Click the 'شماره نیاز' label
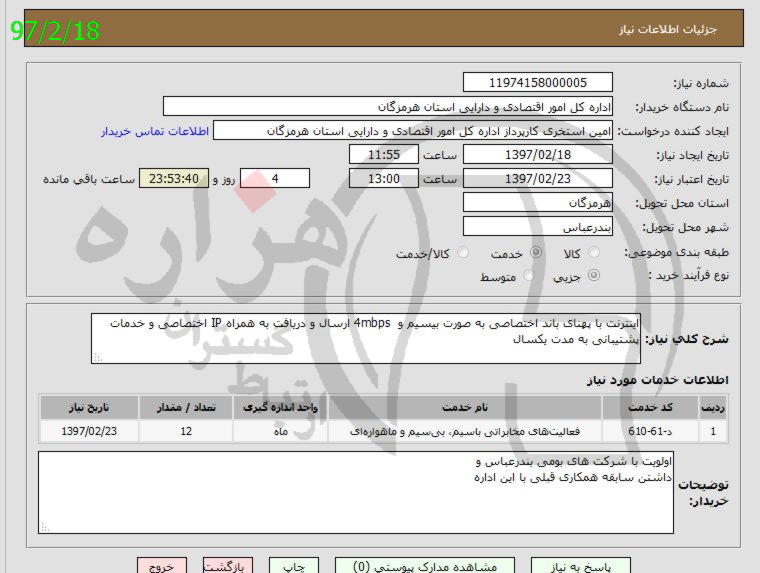This screenshot has height=573, width=760. point(701,83)
